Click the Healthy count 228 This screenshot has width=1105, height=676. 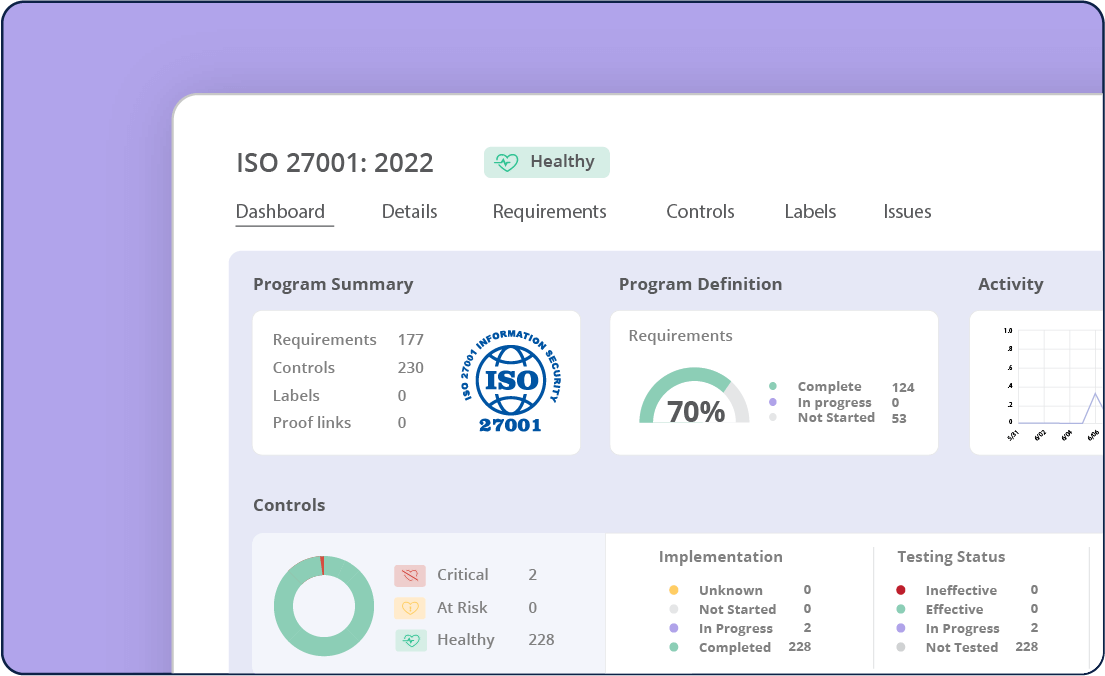pyautogui.click(x=541, y=640)
